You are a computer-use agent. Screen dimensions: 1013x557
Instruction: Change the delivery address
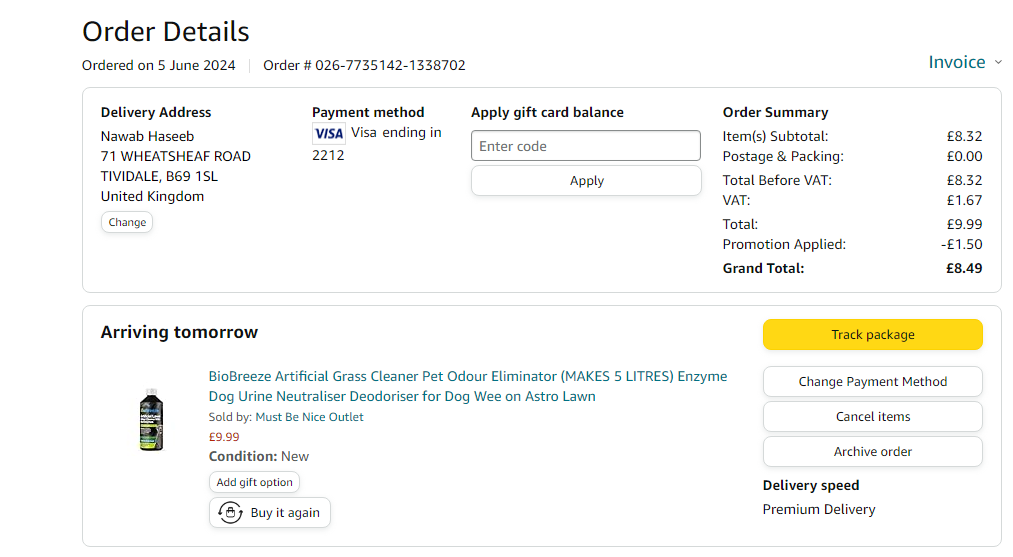click(x=127, y=222)
